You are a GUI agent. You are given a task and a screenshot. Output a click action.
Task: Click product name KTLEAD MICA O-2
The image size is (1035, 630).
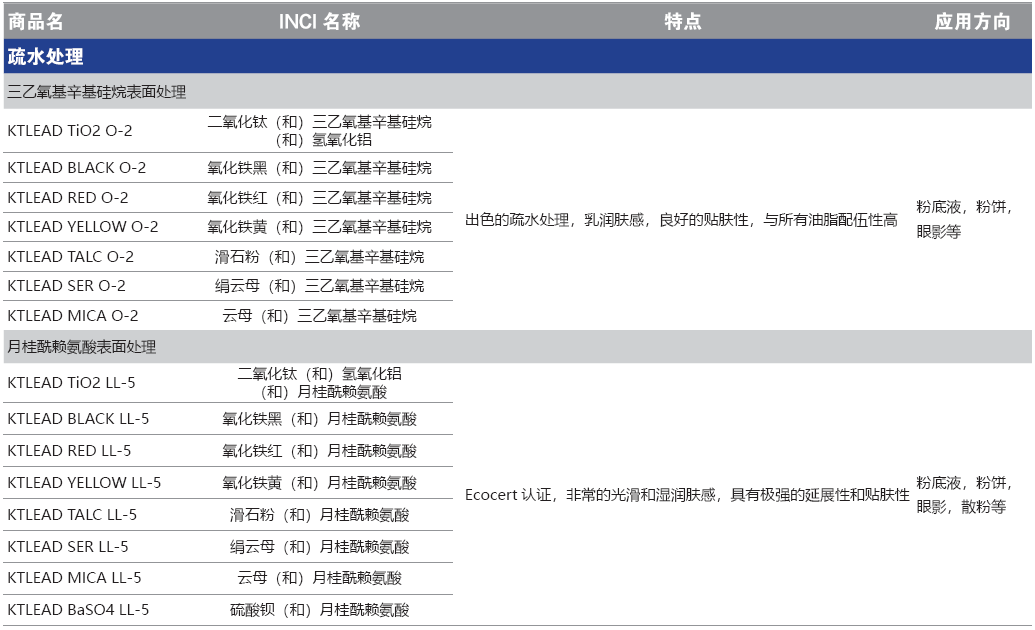(x=73, y=316)
